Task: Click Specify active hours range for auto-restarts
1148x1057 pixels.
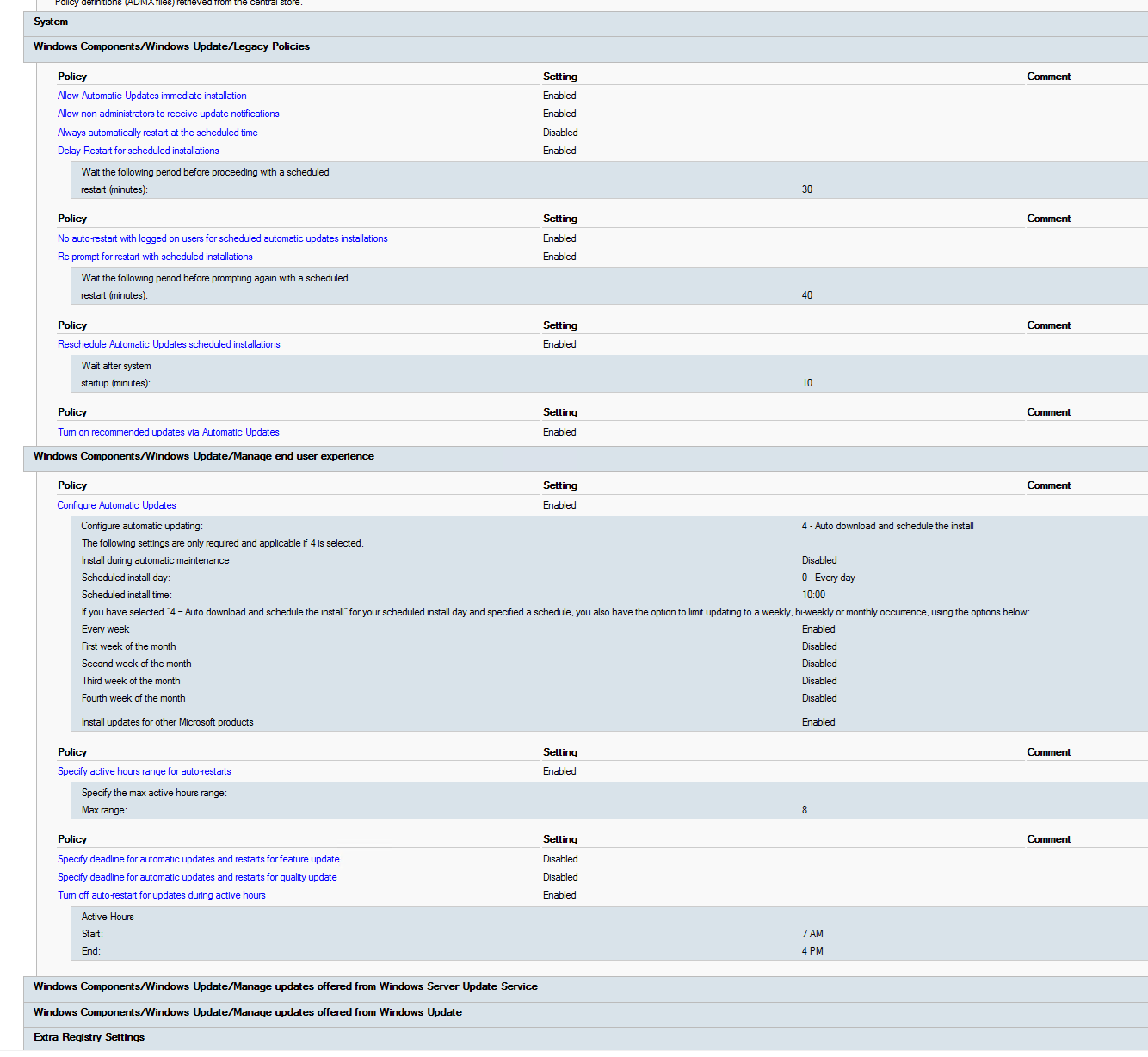Action: [x=145, y=771]
